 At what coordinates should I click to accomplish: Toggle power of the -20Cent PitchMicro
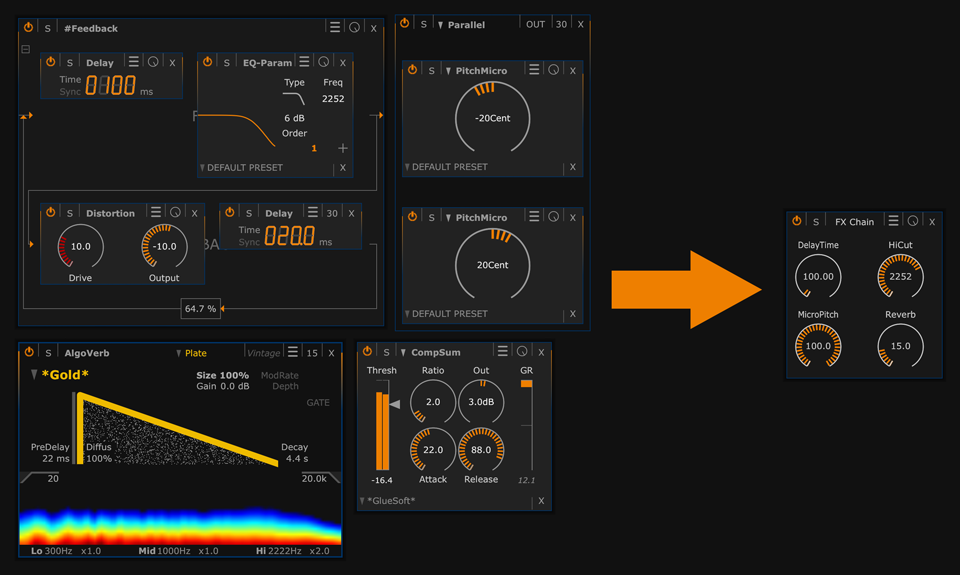coord(413,70)
